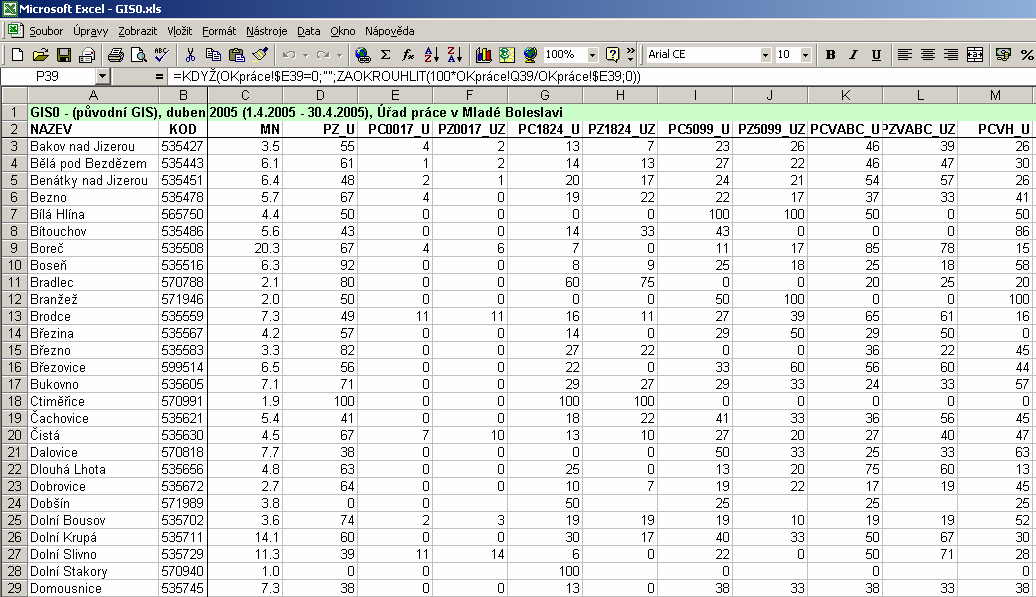This screenshot has height=597, width=1036.
Task: Copy the selected cells
Action: pyautogui.click(x=213, y=55)
